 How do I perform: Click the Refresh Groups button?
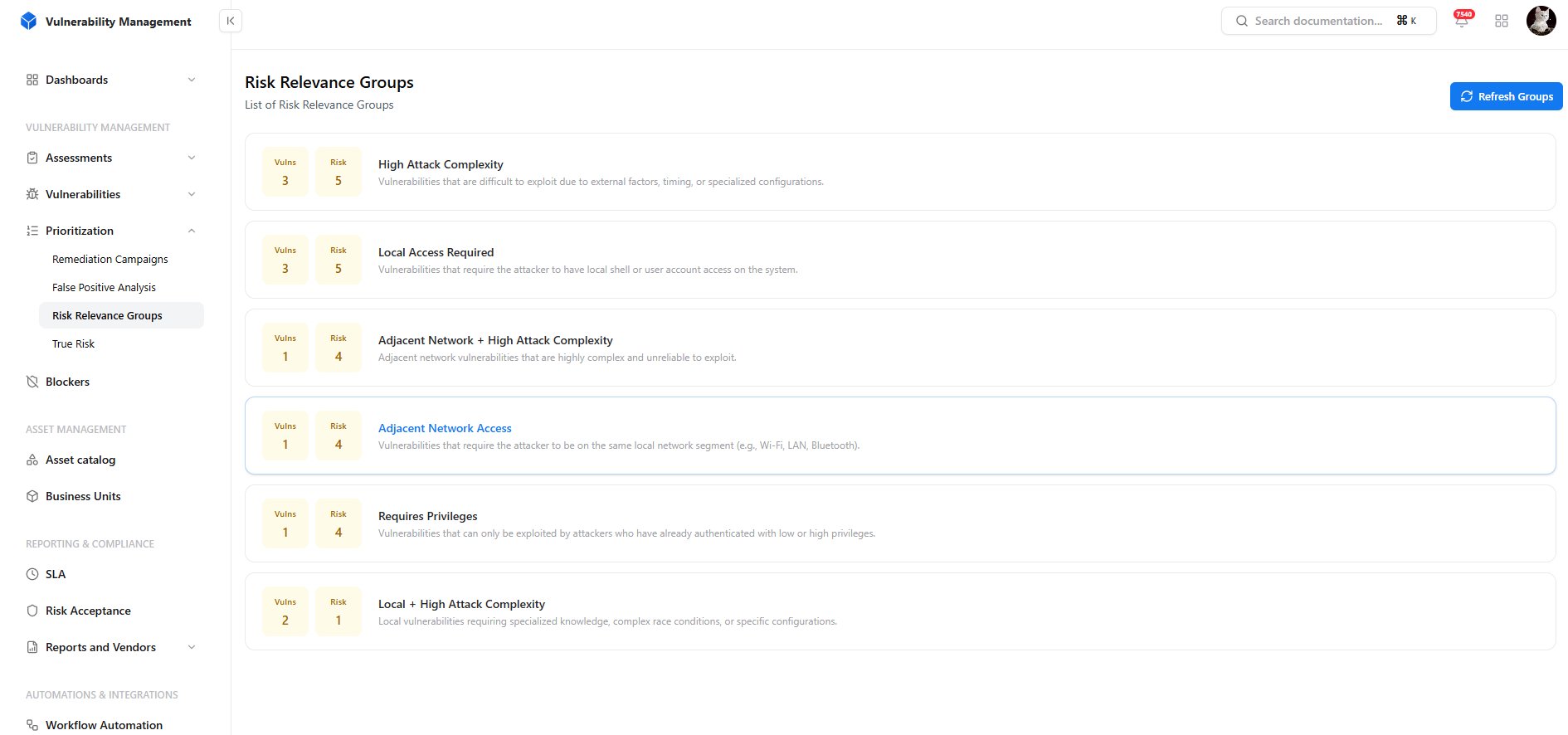[x=1506, y=96]
